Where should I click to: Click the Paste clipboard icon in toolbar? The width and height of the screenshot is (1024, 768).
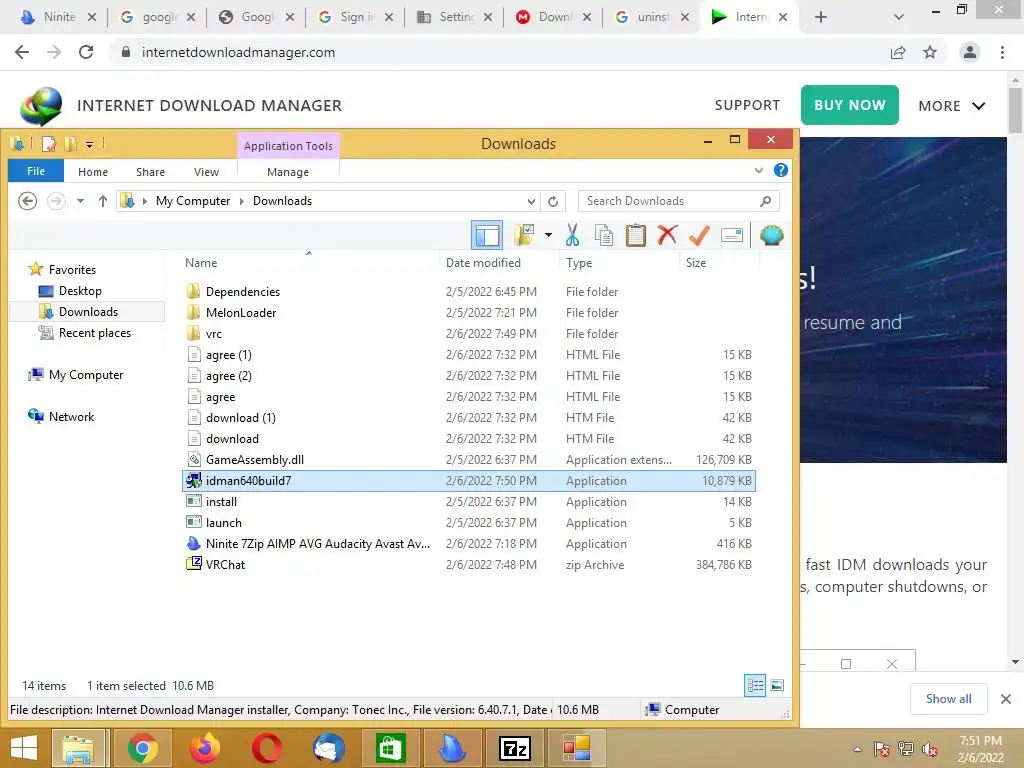coord(635,235)
